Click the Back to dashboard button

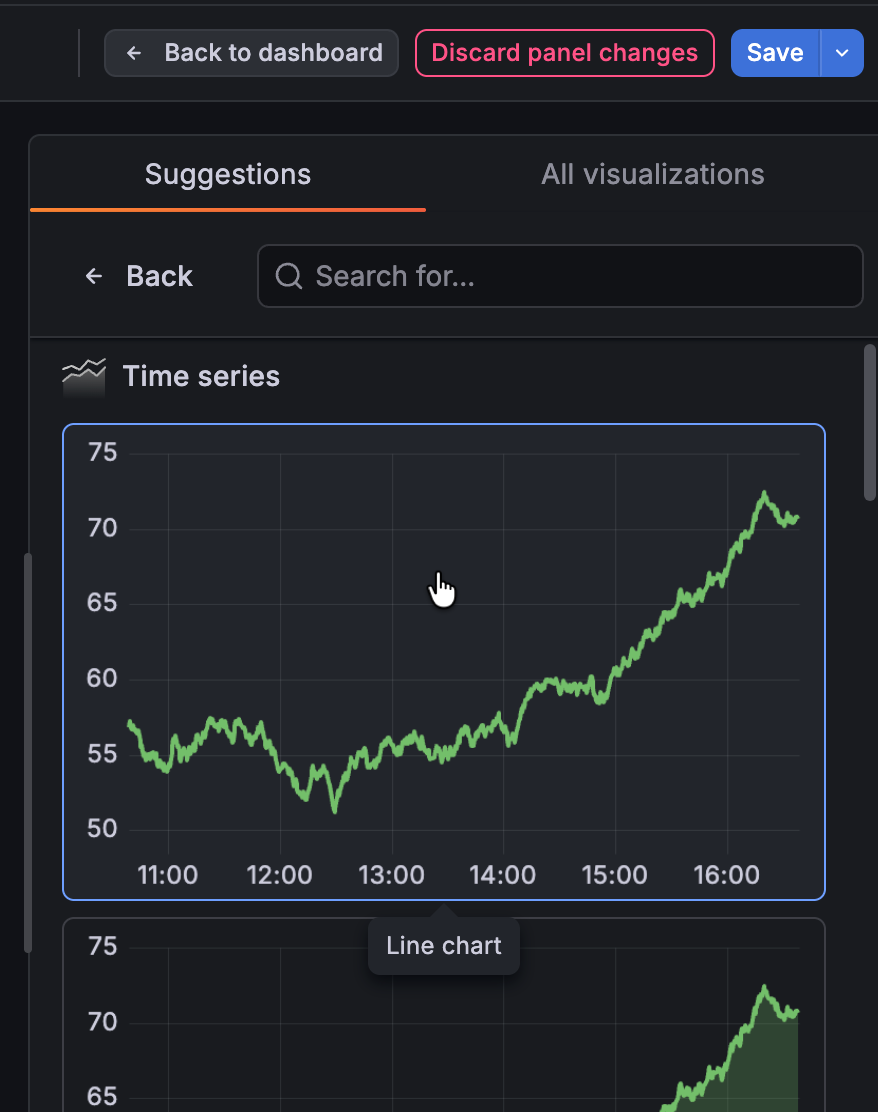tap(251, 52)
